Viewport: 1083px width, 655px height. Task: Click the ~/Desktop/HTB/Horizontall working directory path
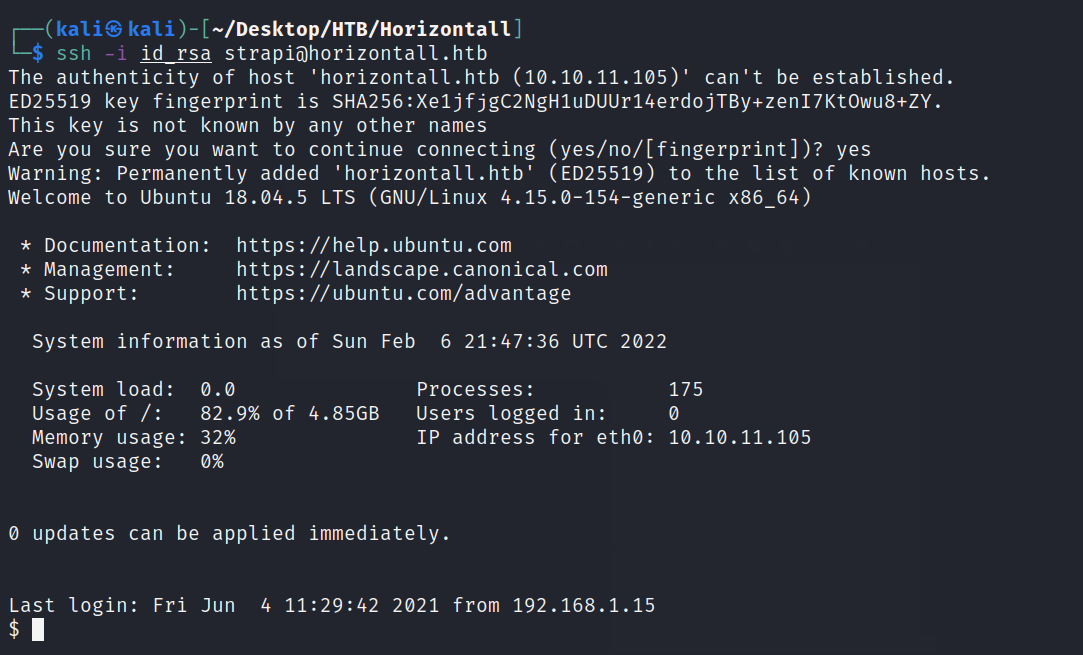[x=371, y=29]
